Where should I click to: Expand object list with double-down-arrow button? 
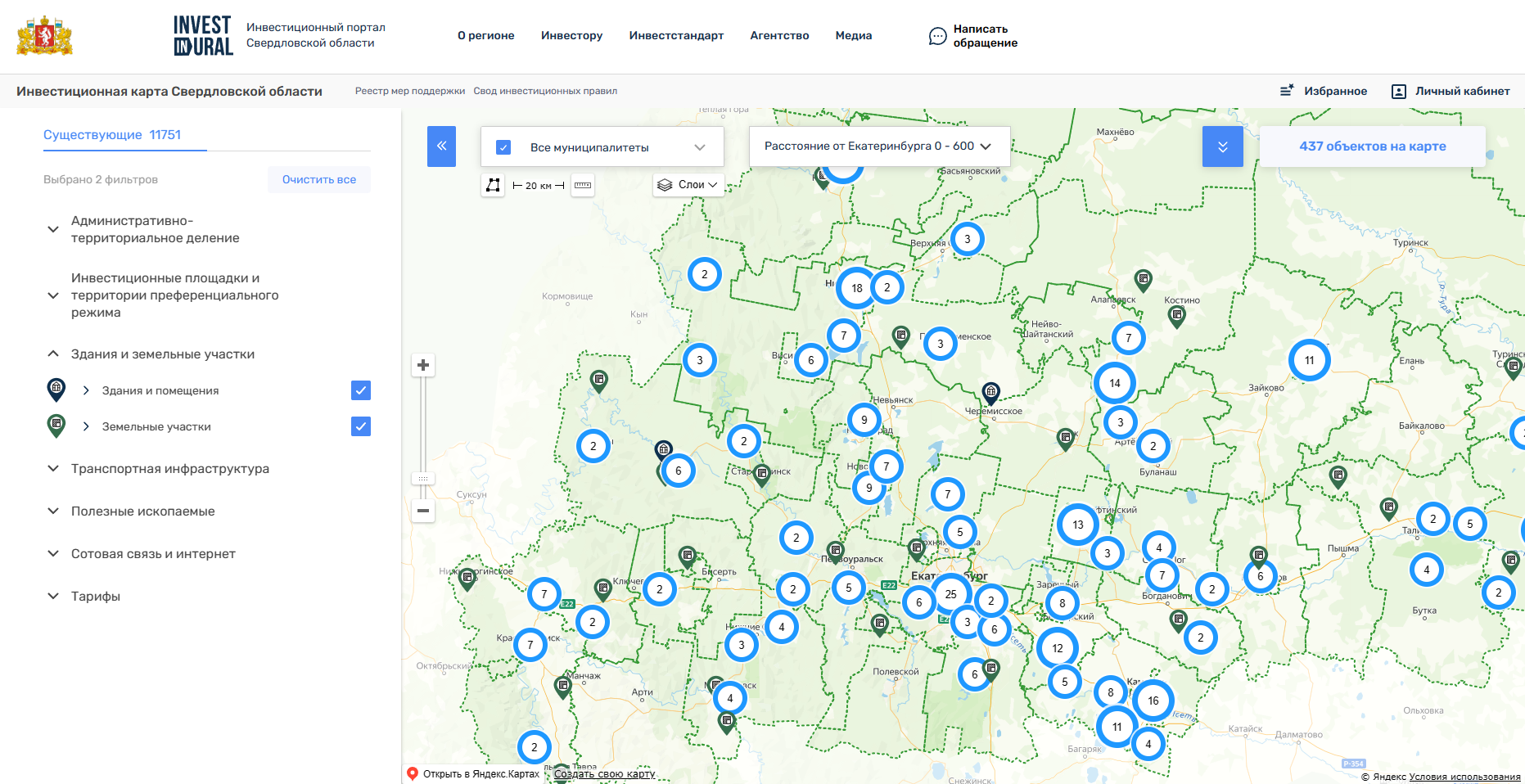[1222, 146]
